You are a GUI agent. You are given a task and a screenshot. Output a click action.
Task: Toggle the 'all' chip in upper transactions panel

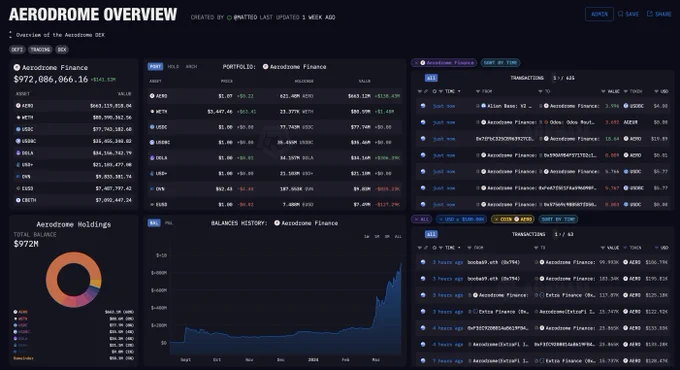pyautogui.click(x=431, y=78)
